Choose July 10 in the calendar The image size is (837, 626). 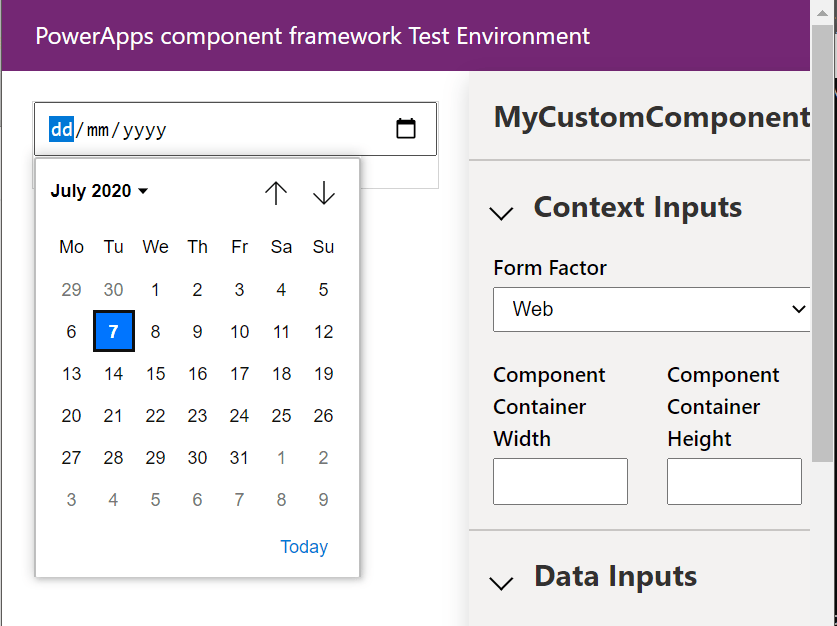click(x=239, y=331)
